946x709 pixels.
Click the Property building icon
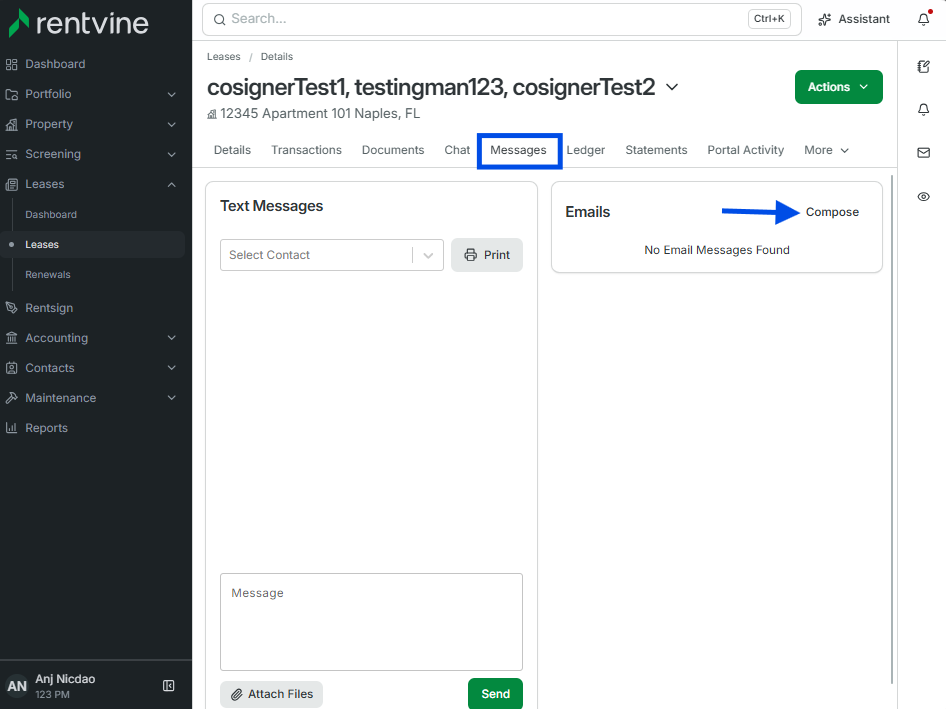point(11,124)
